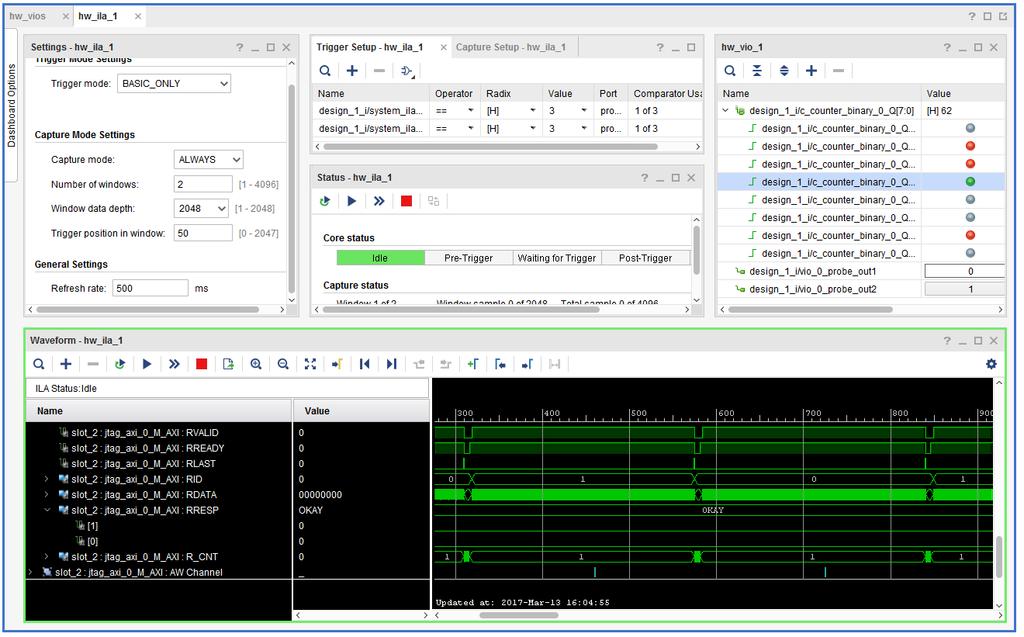
Task: Add marker in Waveform toolbar
Action: (x=473, y=364)
